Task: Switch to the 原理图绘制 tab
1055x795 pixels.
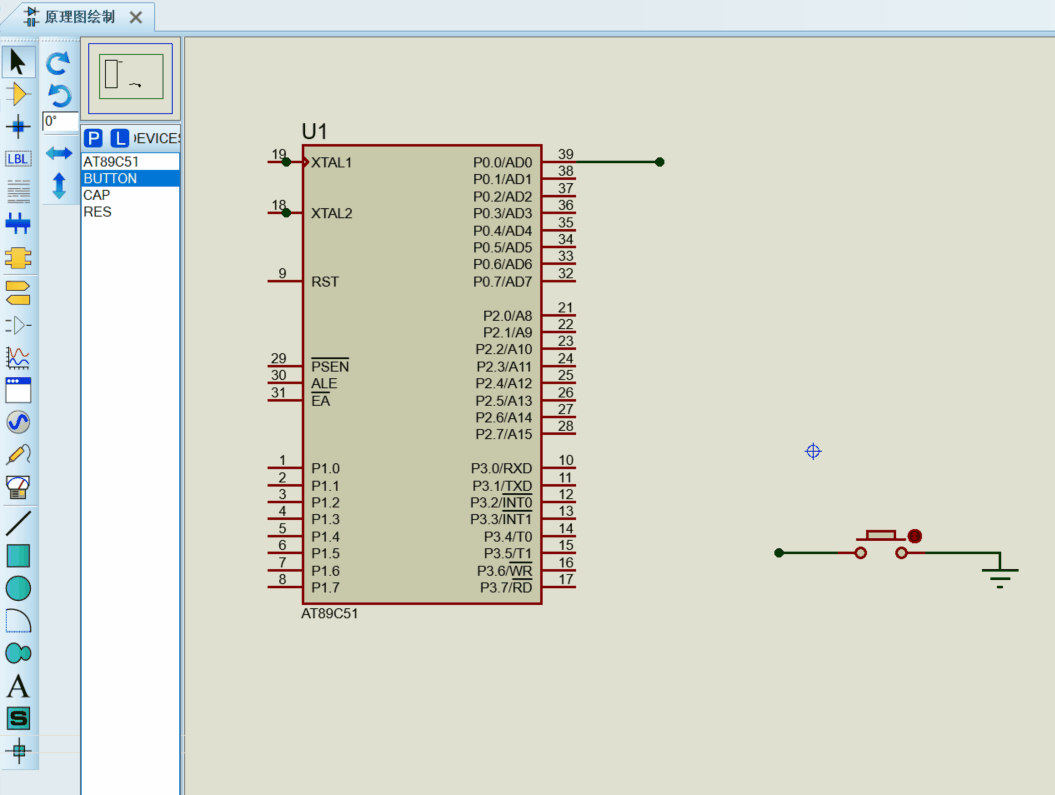Action: click(79, 16)
